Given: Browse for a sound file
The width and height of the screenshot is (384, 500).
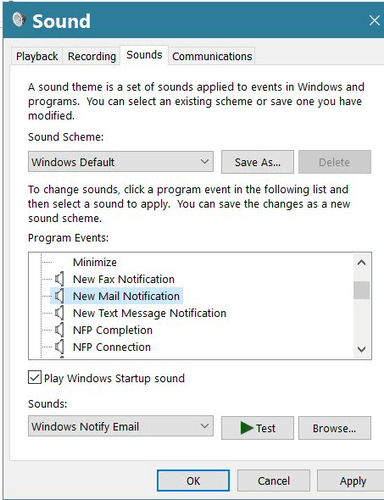Looking at the screenshot, I should click(334, 428).
